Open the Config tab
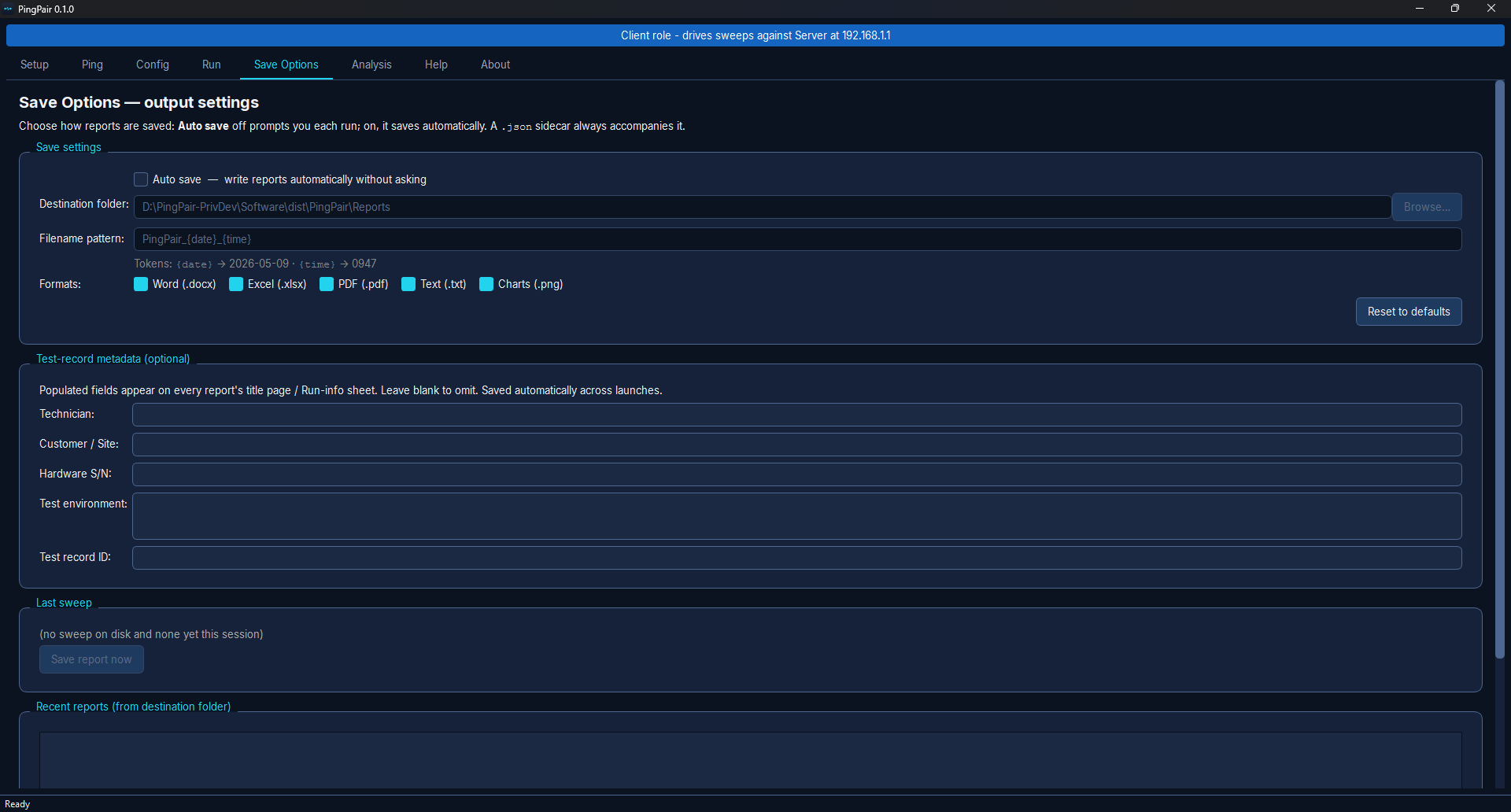Viewport: 1511px width, 812px height. [153, 65]
